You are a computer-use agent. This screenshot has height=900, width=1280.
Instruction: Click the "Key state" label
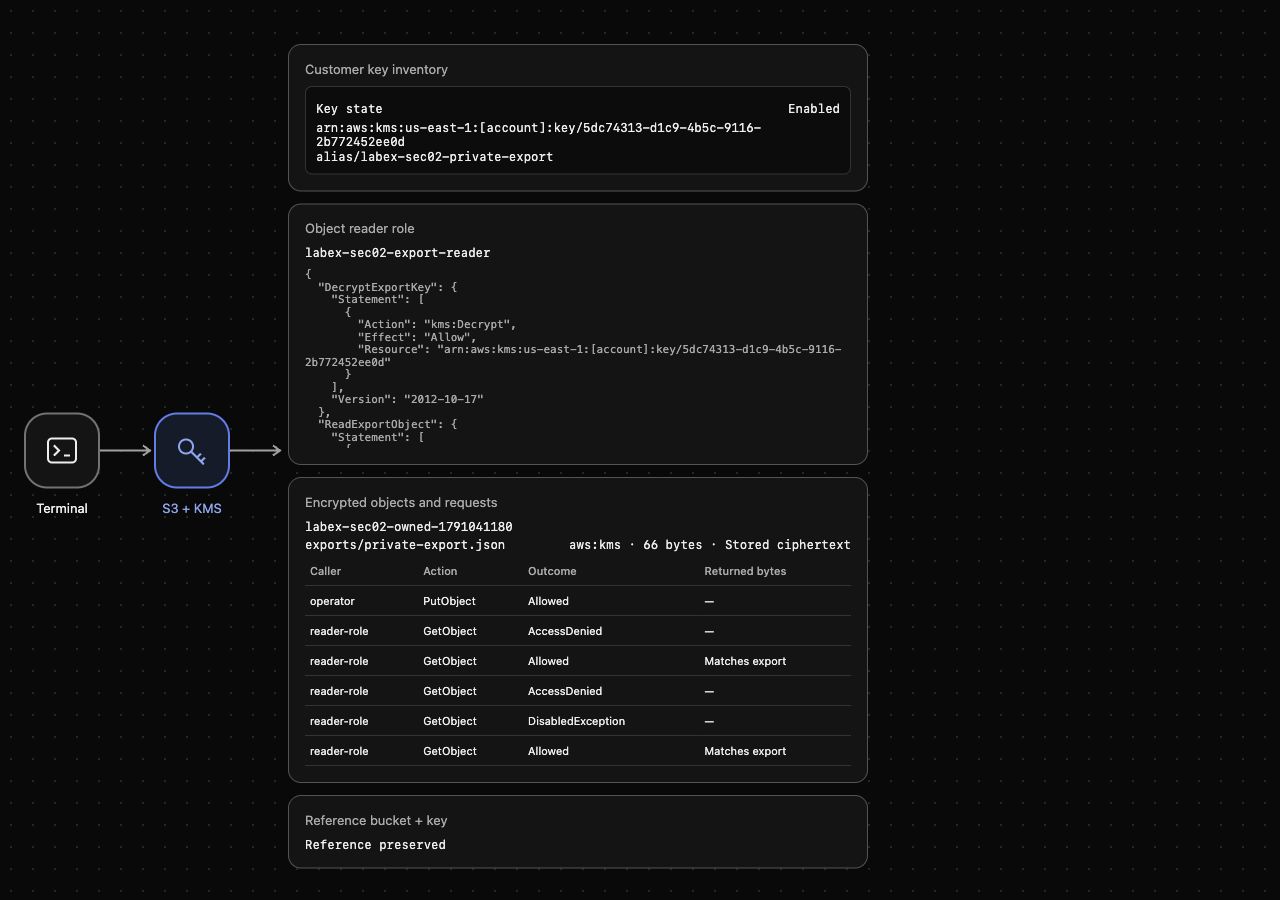pyautogui.click(x=349, y=109)
